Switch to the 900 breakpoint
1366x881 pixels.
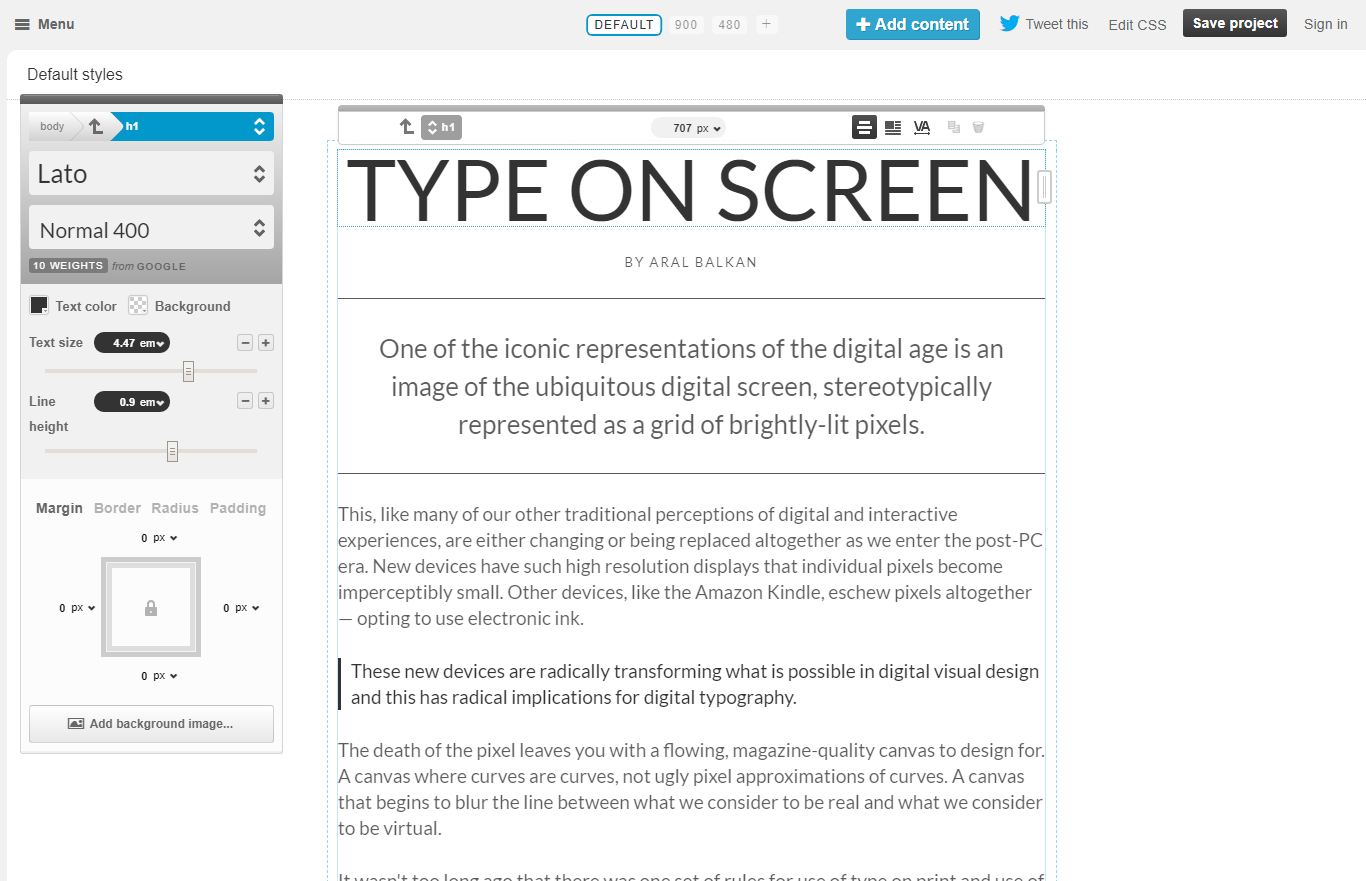686,24
